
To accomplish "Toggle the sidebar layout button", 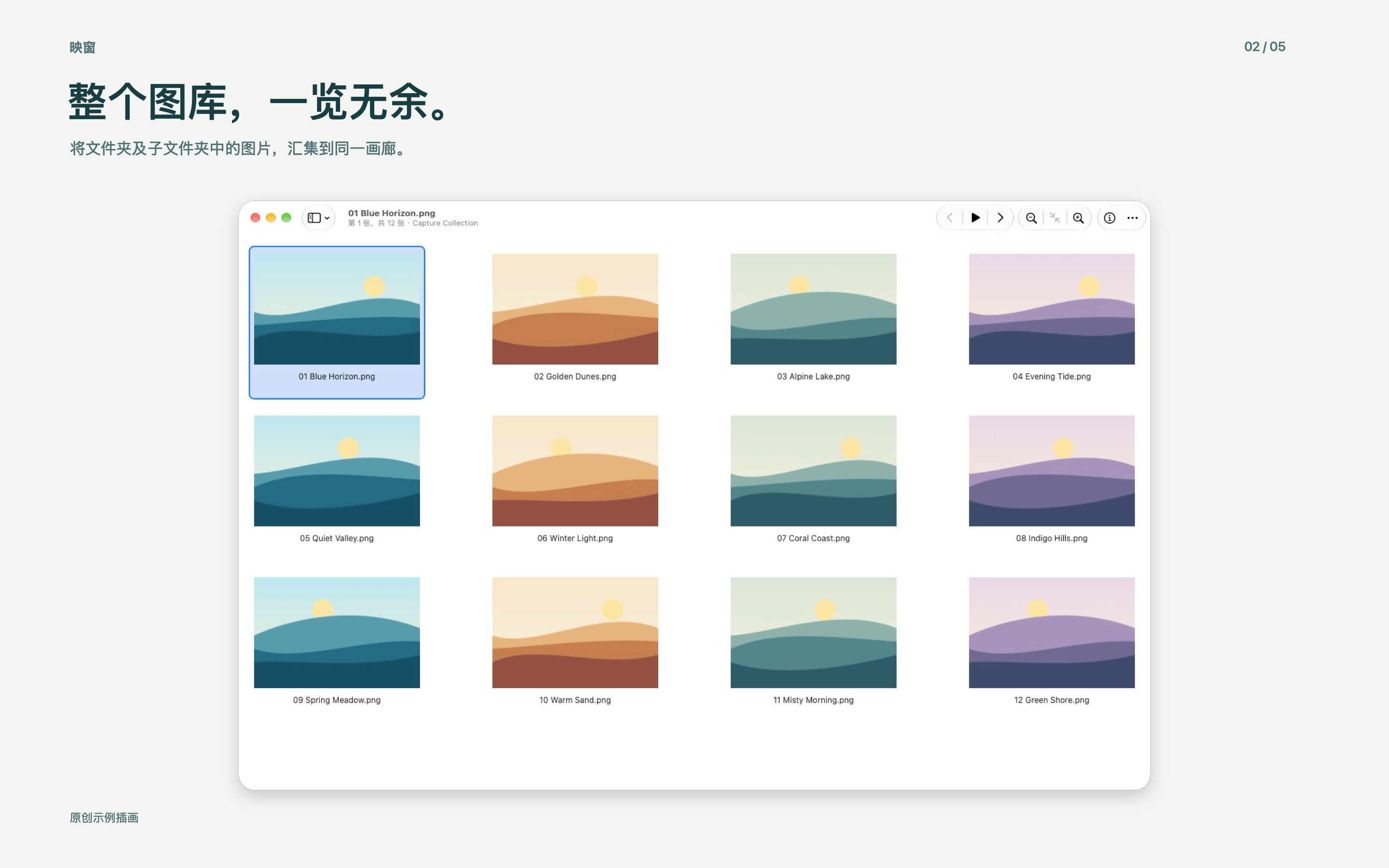I will pos(314,218).
